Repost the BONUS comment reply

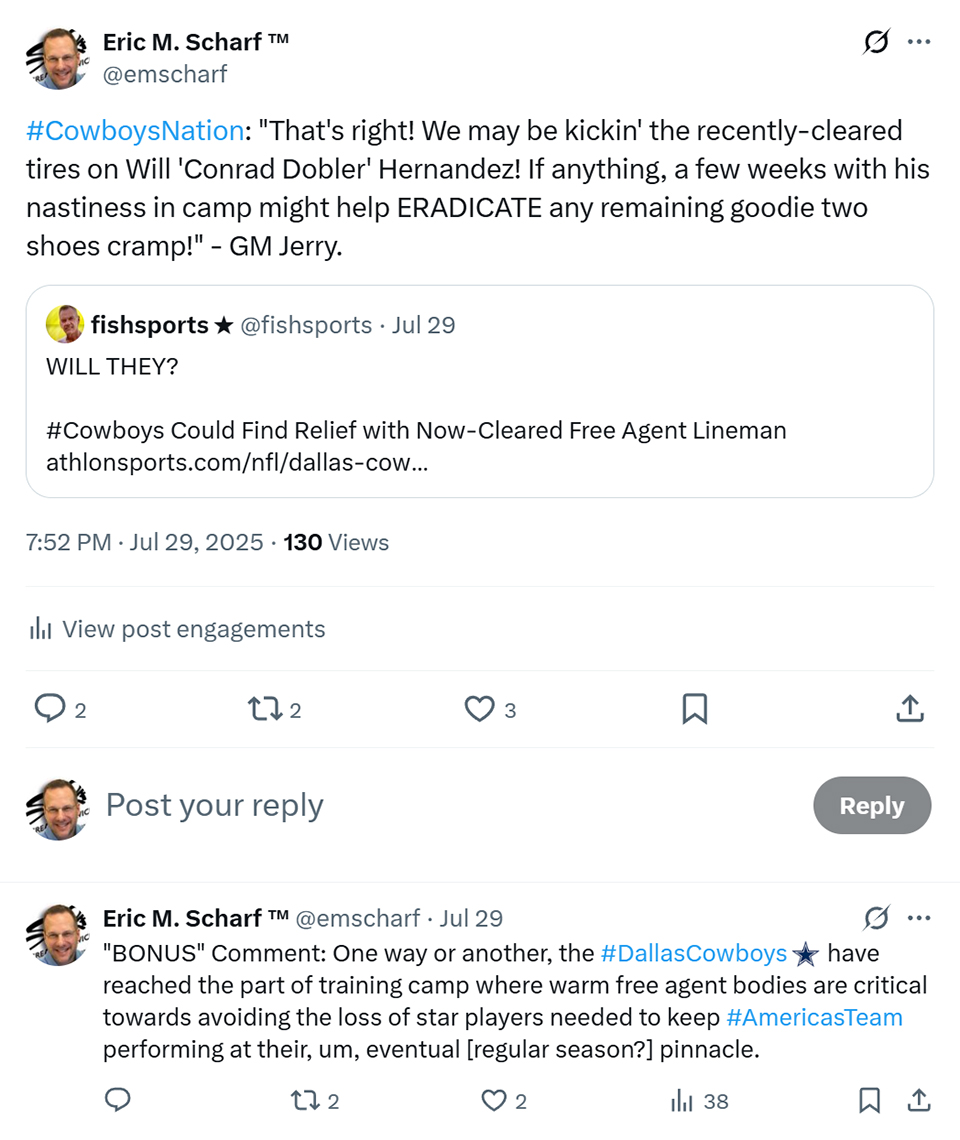pos(303,1101)
